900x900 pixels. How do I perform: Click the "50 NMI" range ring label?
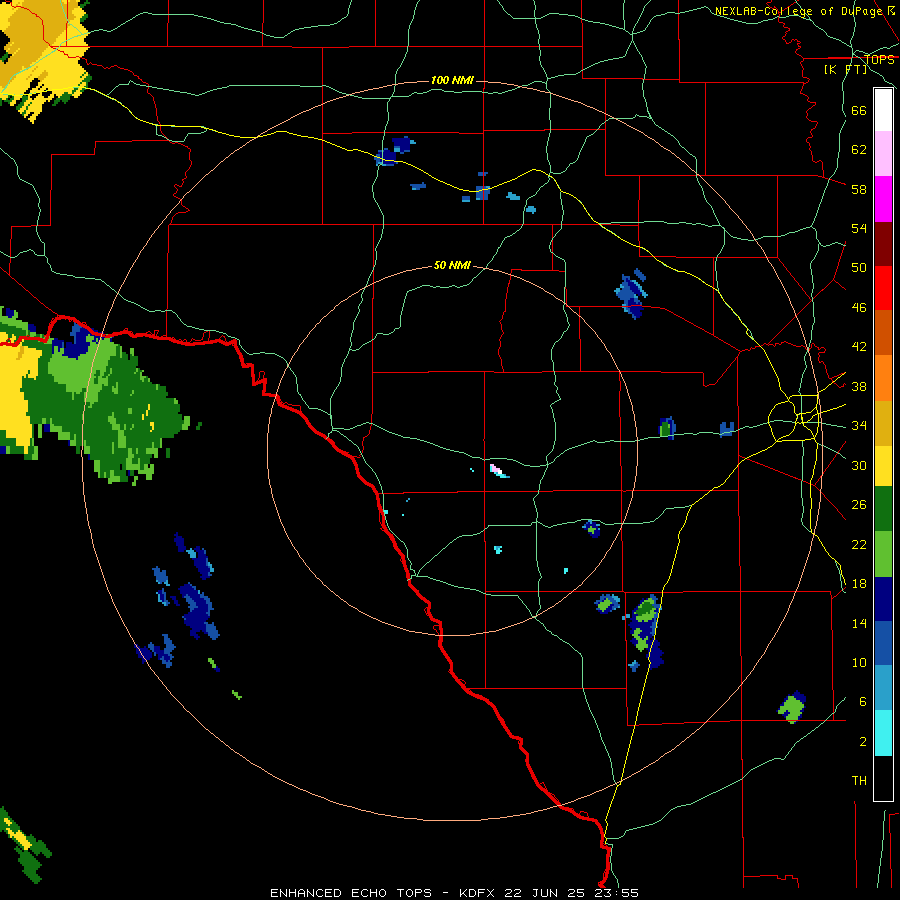(452, 265)
